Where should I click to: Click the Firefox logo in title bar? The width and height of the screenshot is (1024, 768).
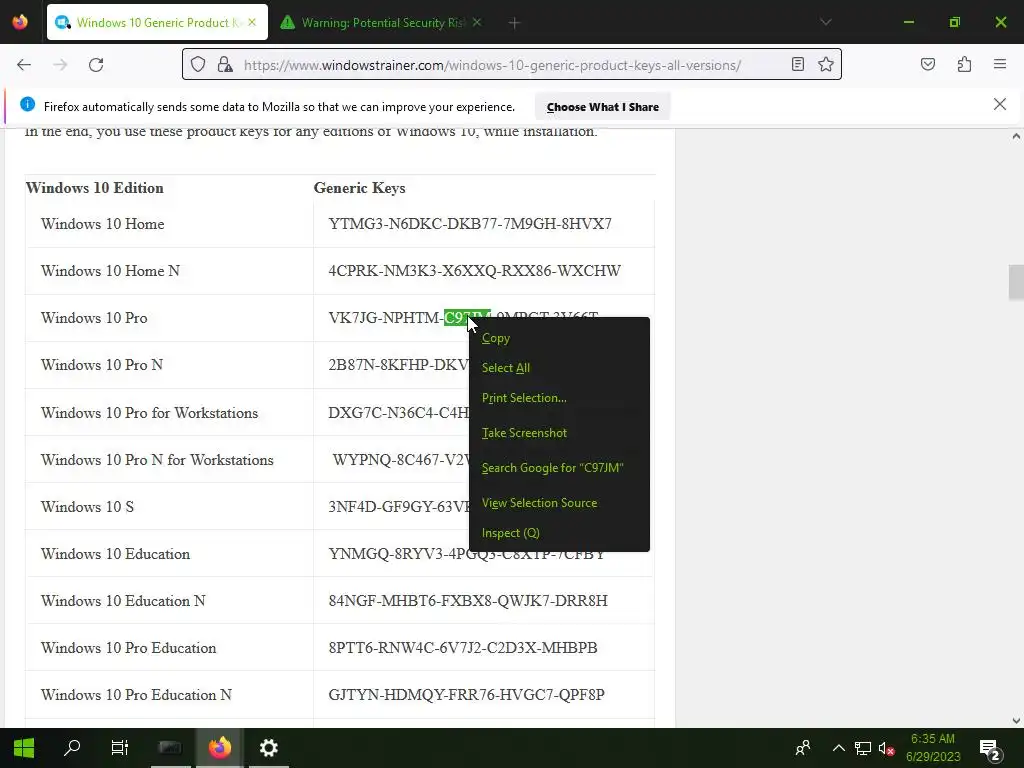(20, 22)
